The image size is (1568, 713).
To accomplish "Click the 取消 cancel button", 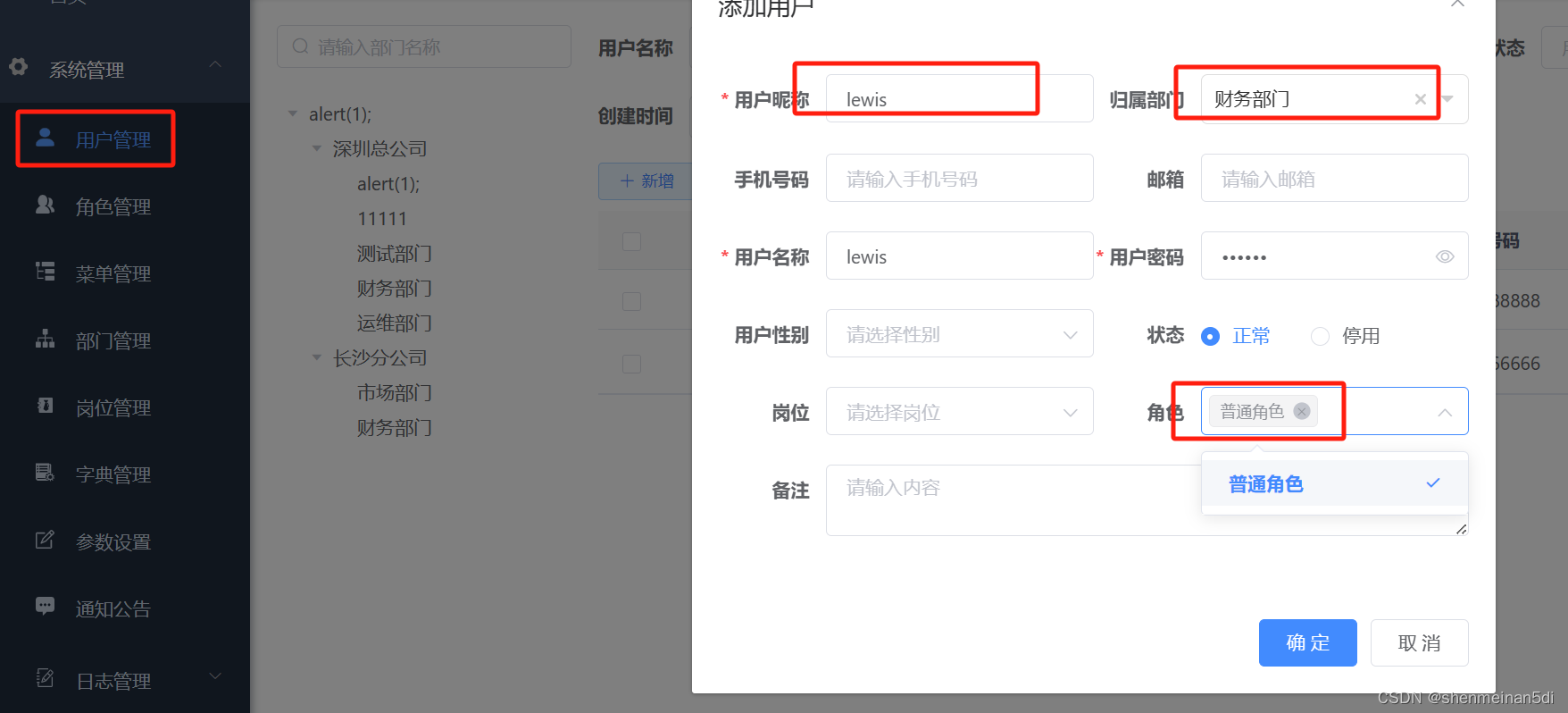I will point(1420,642).
